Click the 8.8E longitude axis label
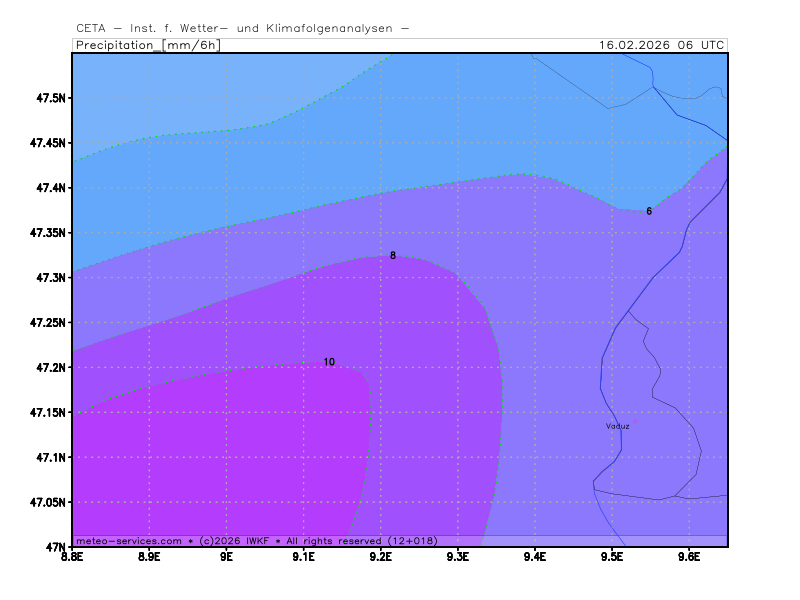Image resolution: width=800 pixels, height=600 pixels. click(72, 557)
